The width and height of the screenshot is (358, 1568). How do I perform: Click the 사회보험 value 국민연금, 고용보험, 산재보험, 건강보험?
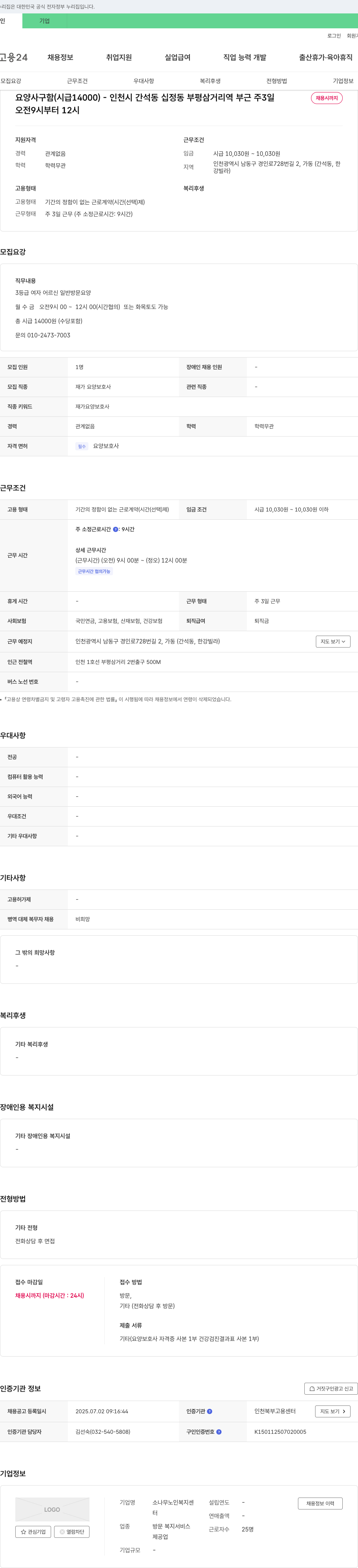(x=119, y=621)
